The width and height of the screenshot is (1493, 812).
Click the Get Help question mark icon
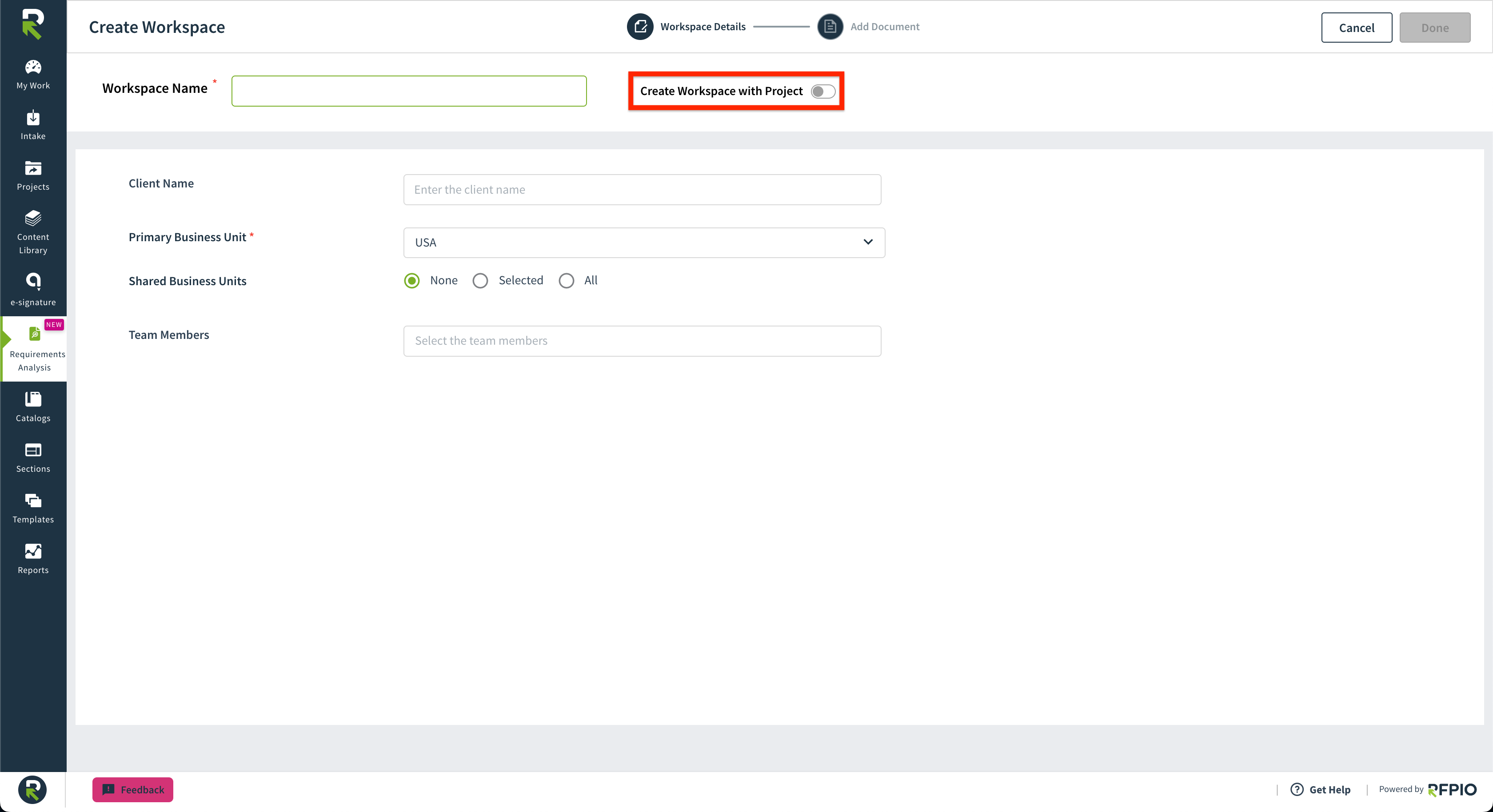coord(1297,789)
